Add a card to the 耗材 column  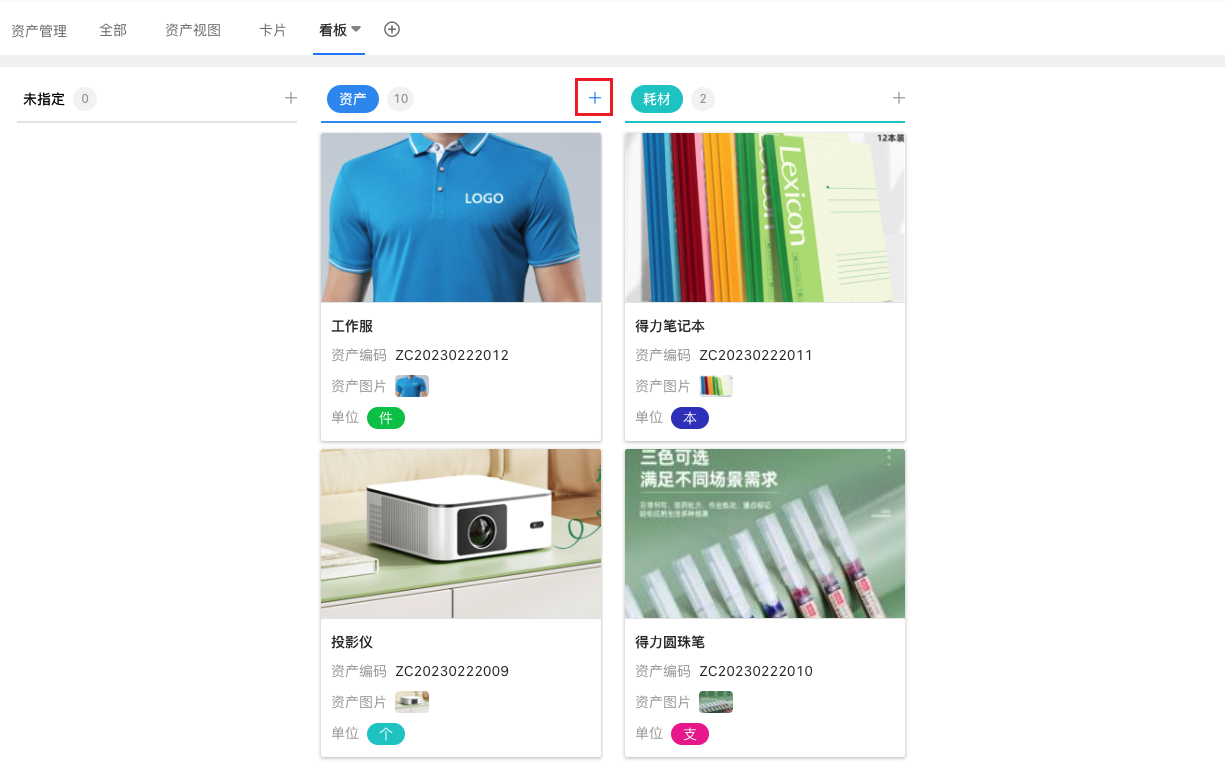[x=898, y=98]
